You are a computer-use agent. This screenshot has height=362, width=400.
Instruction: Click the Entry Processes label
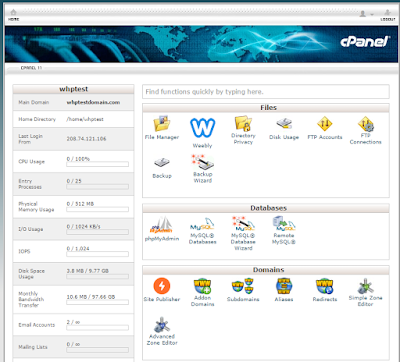tap(30, 184)
